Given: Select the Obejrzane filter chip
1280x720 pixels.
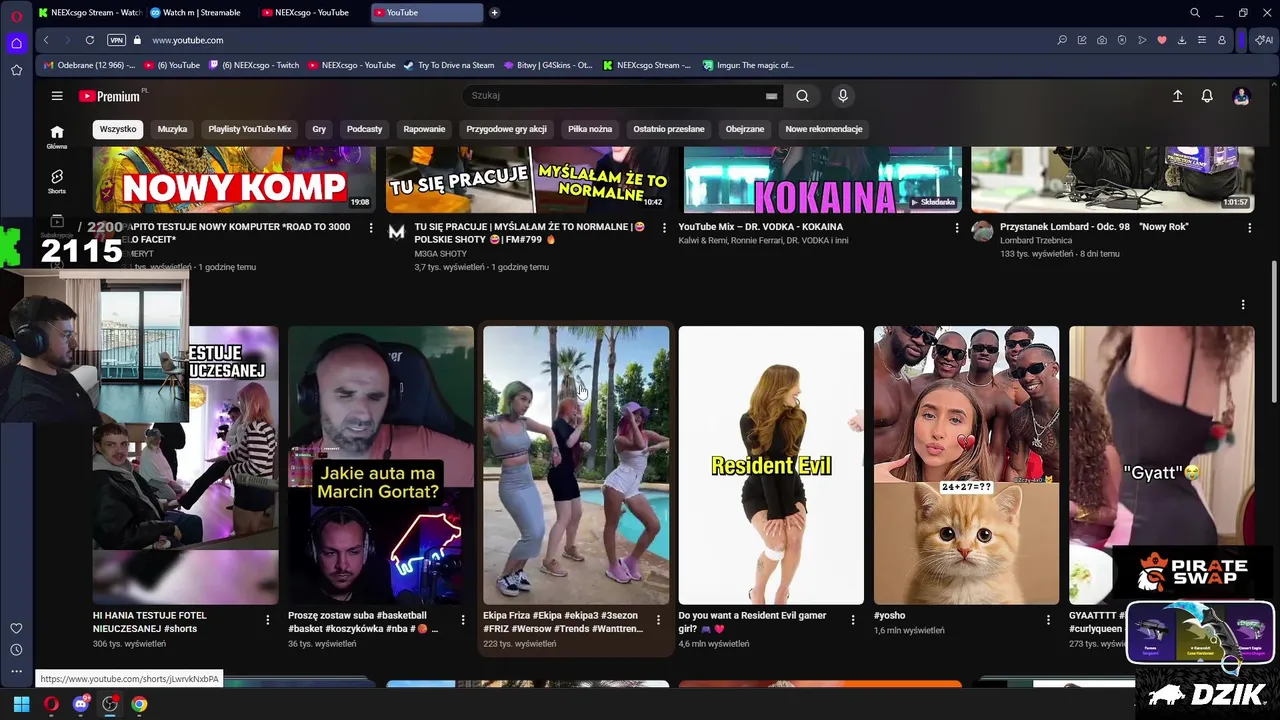Looking at the screenshot, I should 745,129.
